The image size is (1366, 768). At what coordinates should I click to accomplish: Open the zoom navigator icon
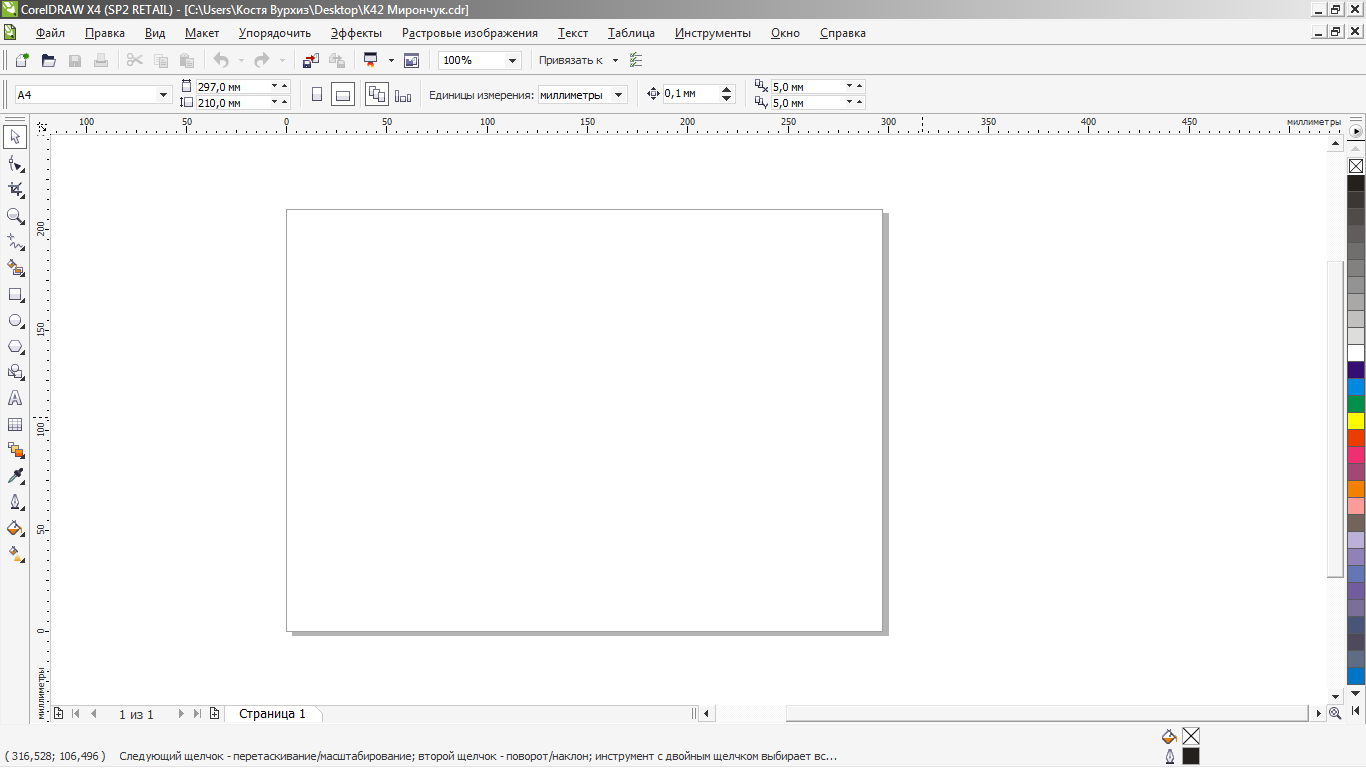[1334, 713]
